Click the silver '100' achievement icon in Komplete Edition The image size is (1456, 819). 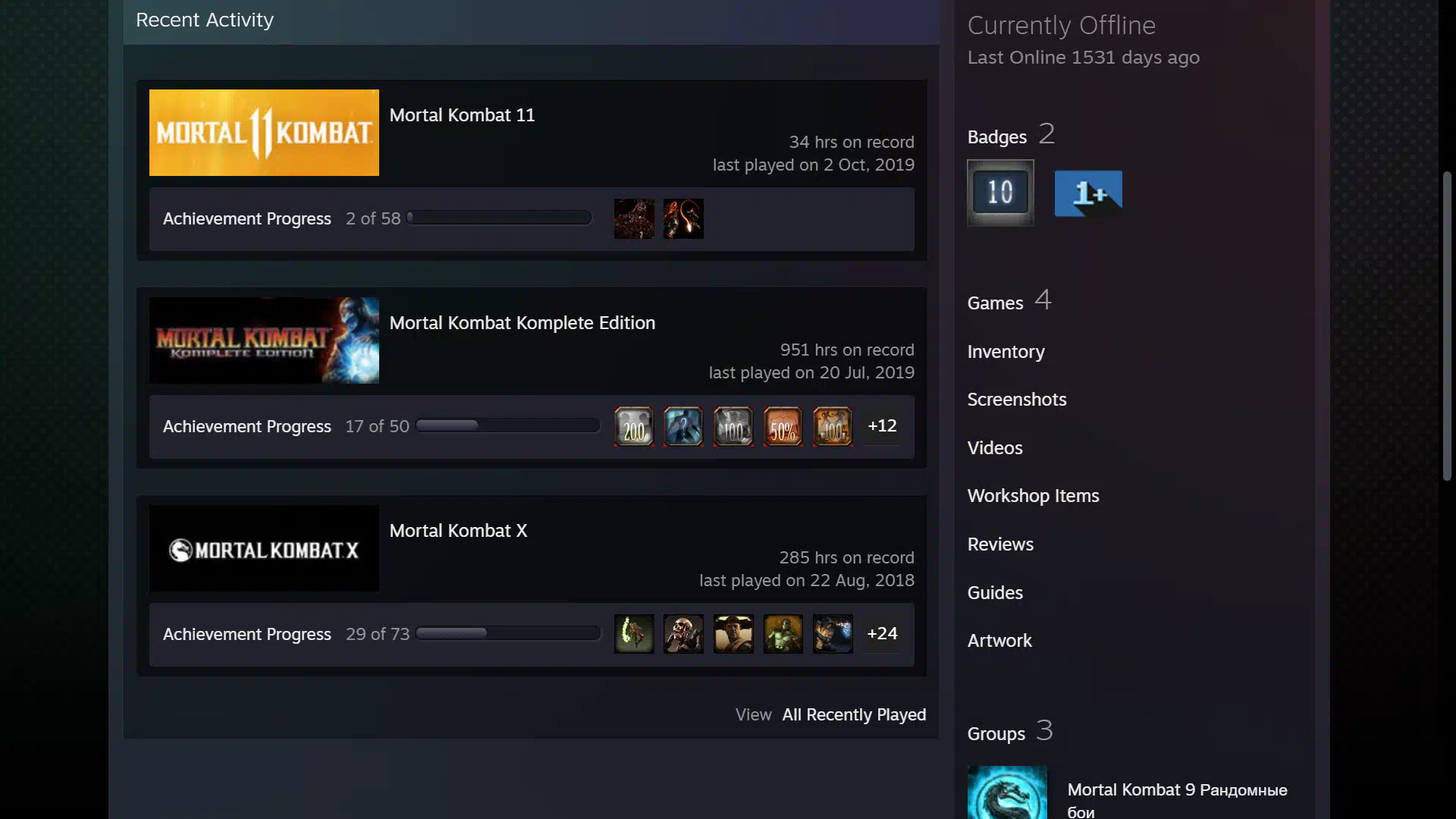pos(733,427)
